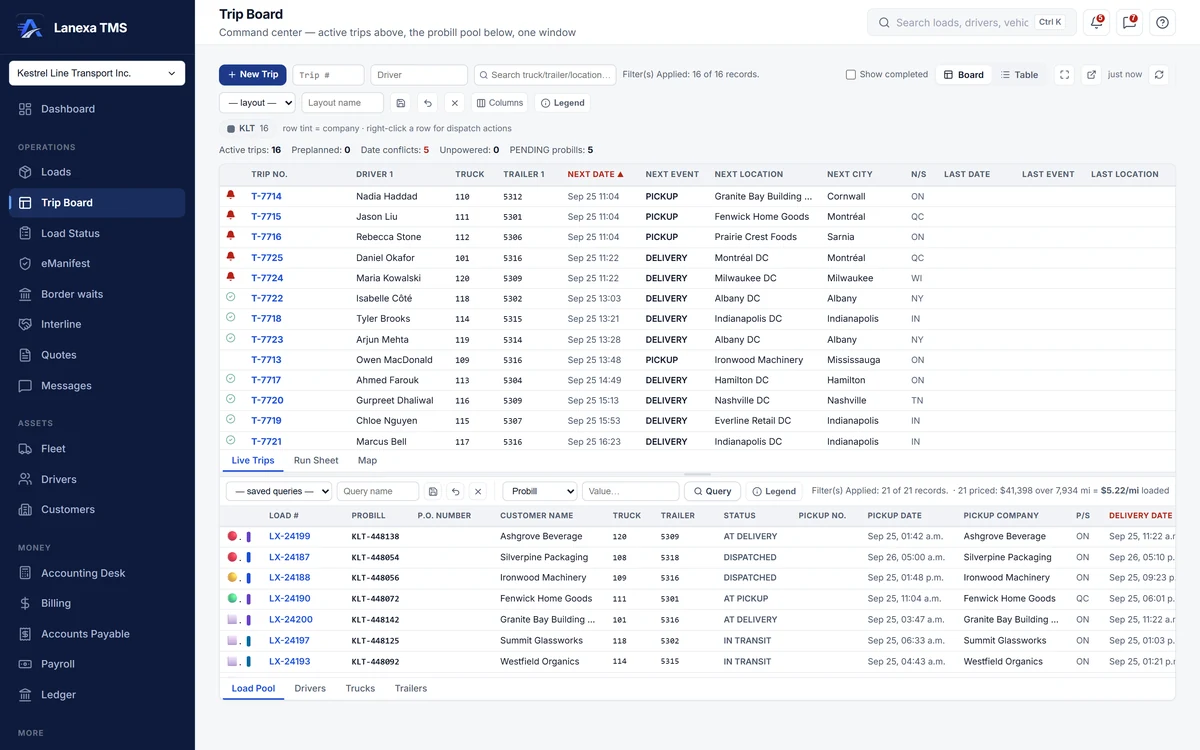The image size is (1200, 750).
Task: Click the refresh icon next to just now
Action: 1159,75
